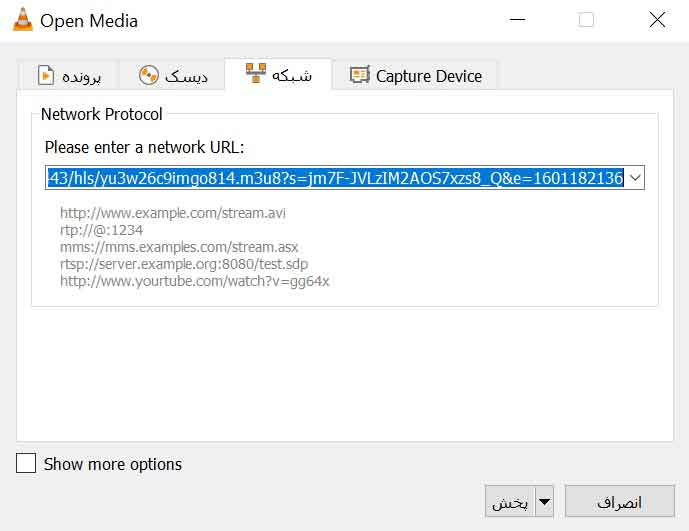689x531 pixels.
Task: Click the 'Please enter a network URL:' label
Action: (144, 147)
